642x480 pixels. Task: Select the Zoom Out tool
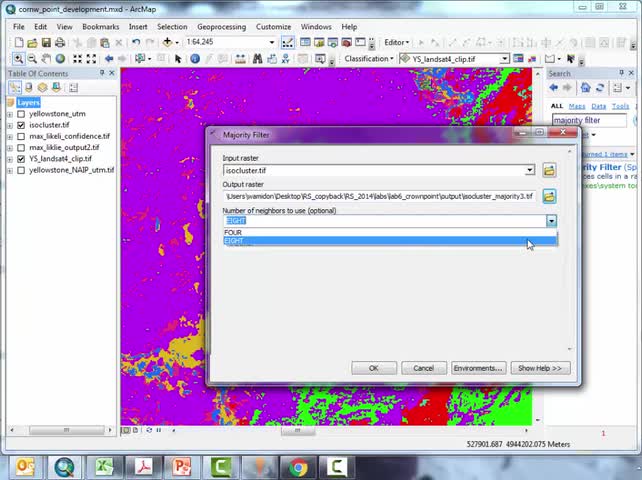click(x=32, y=59)
